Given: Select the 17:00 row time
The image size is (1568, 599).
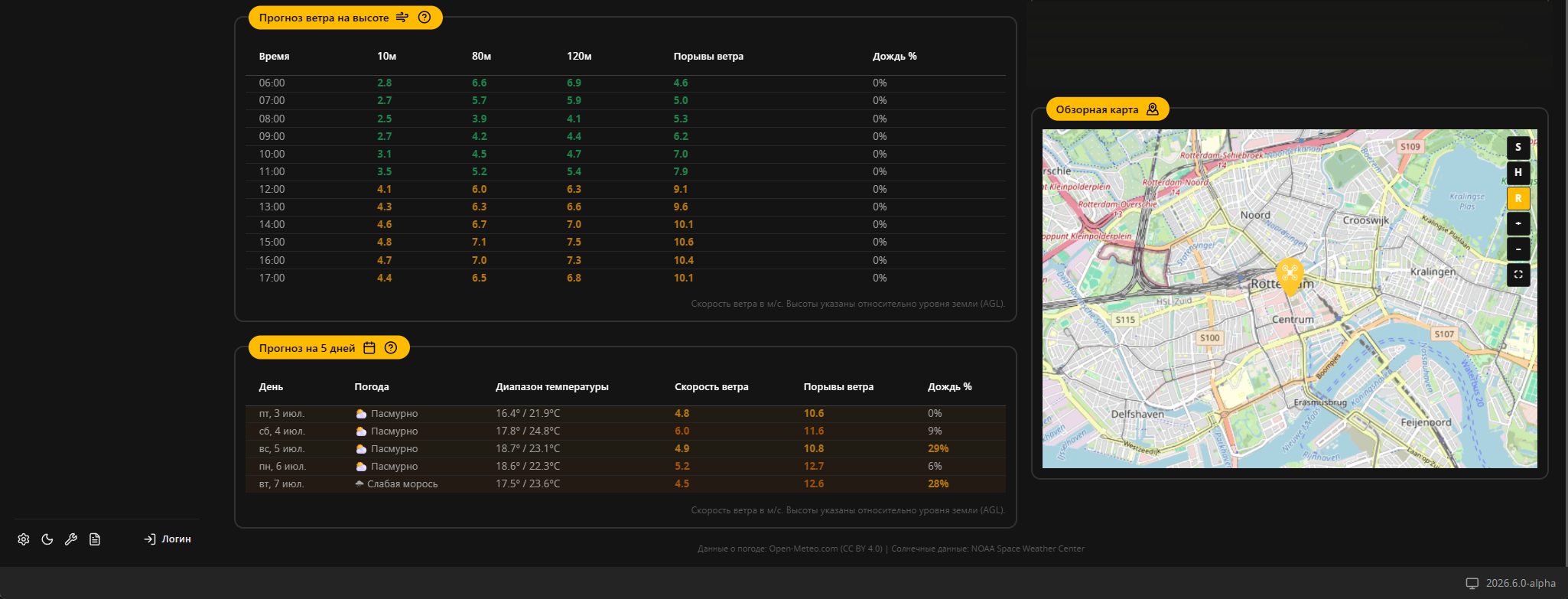Looking at the screenshot, I should coord(272,278).
